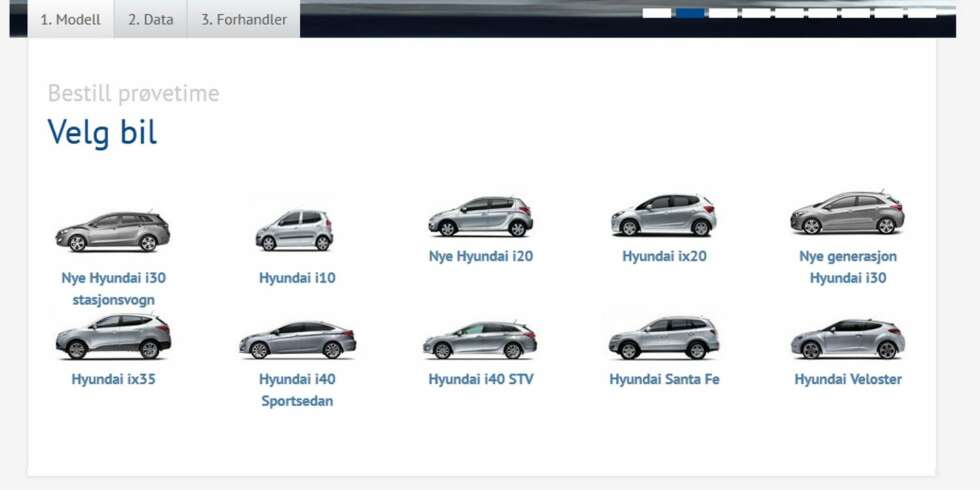This screenshot has width=980, height=490.
Task: Open the Hyundai i10 text link
Action: pyautogui.click(x=297, y=278)
